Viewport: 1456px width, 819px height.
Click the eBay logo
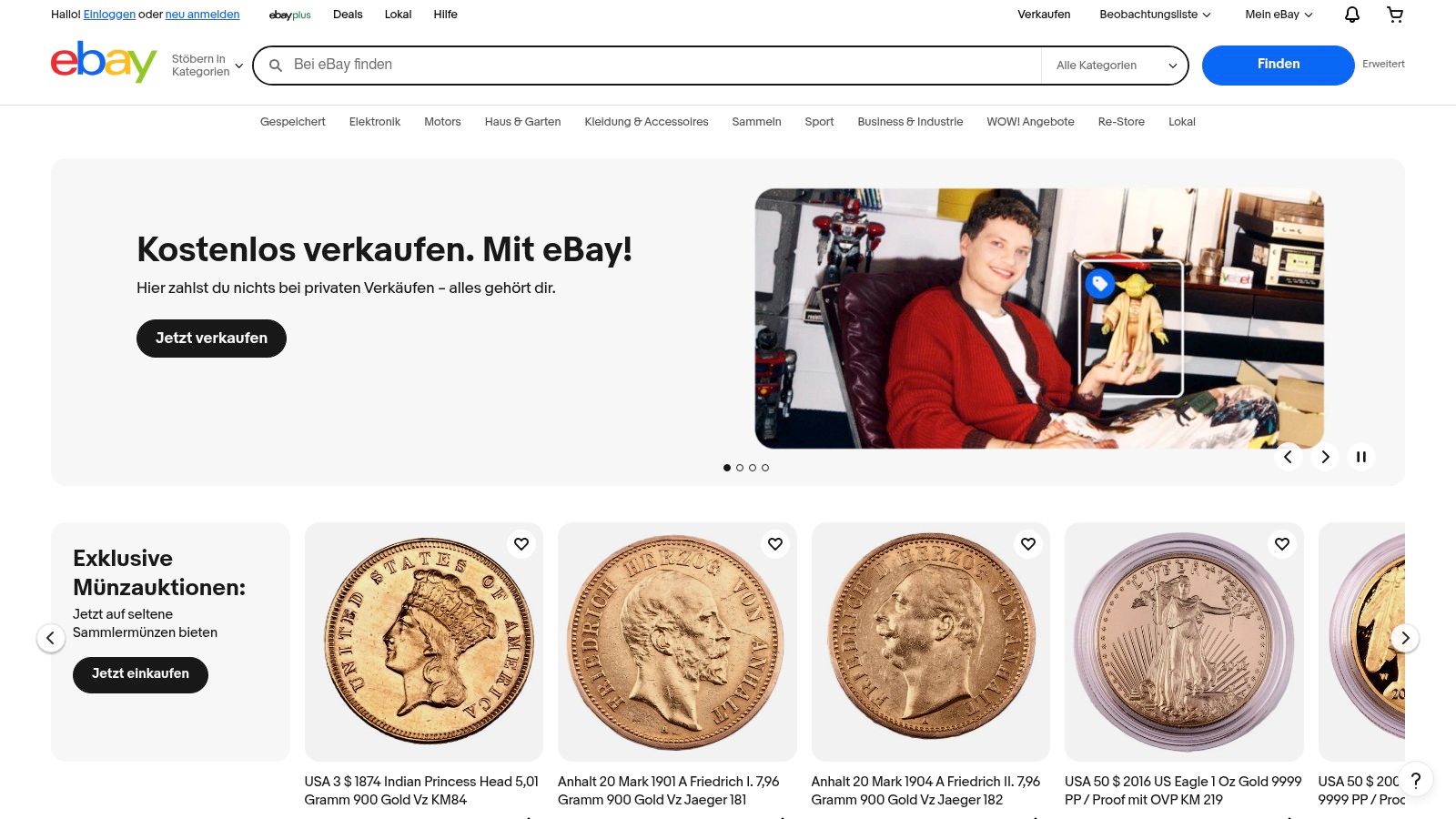[x=104, y=63]
